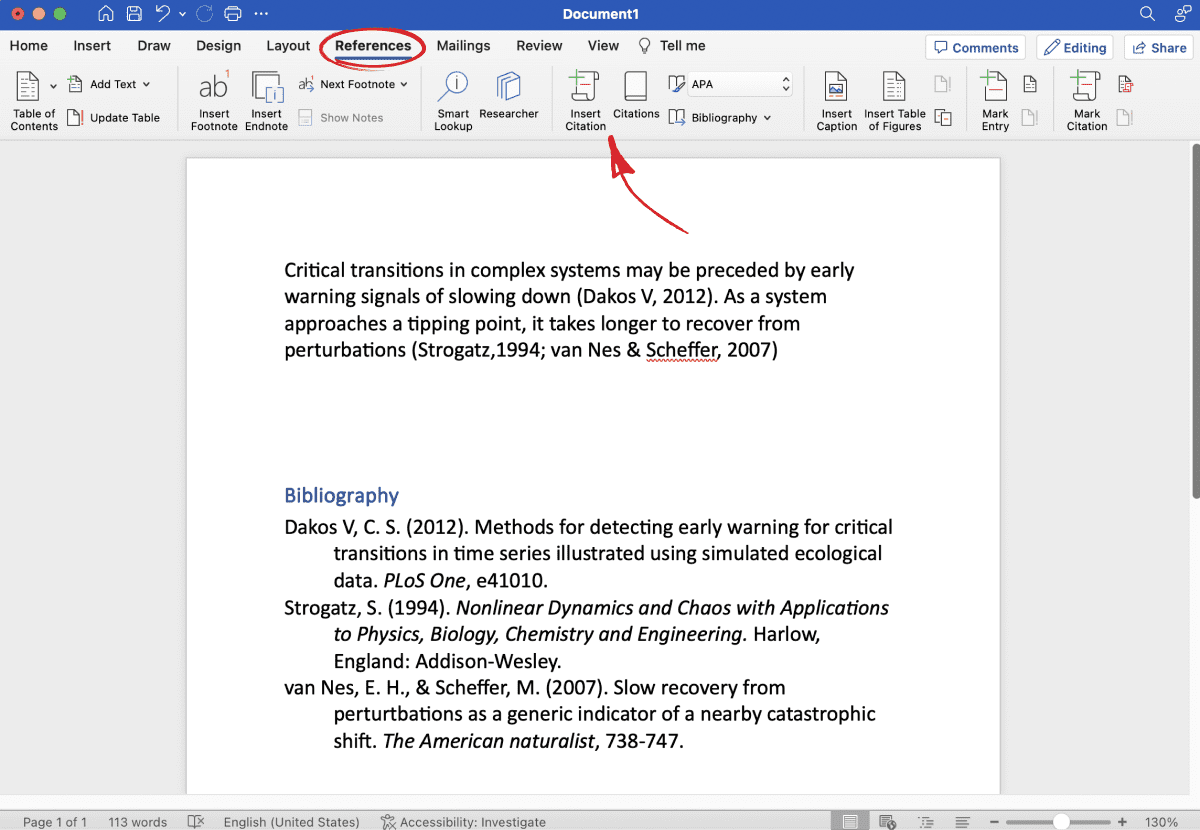Open the Add Text dropdown
The height and width of the screenshot is (830, 1200).
click(111, 84)
